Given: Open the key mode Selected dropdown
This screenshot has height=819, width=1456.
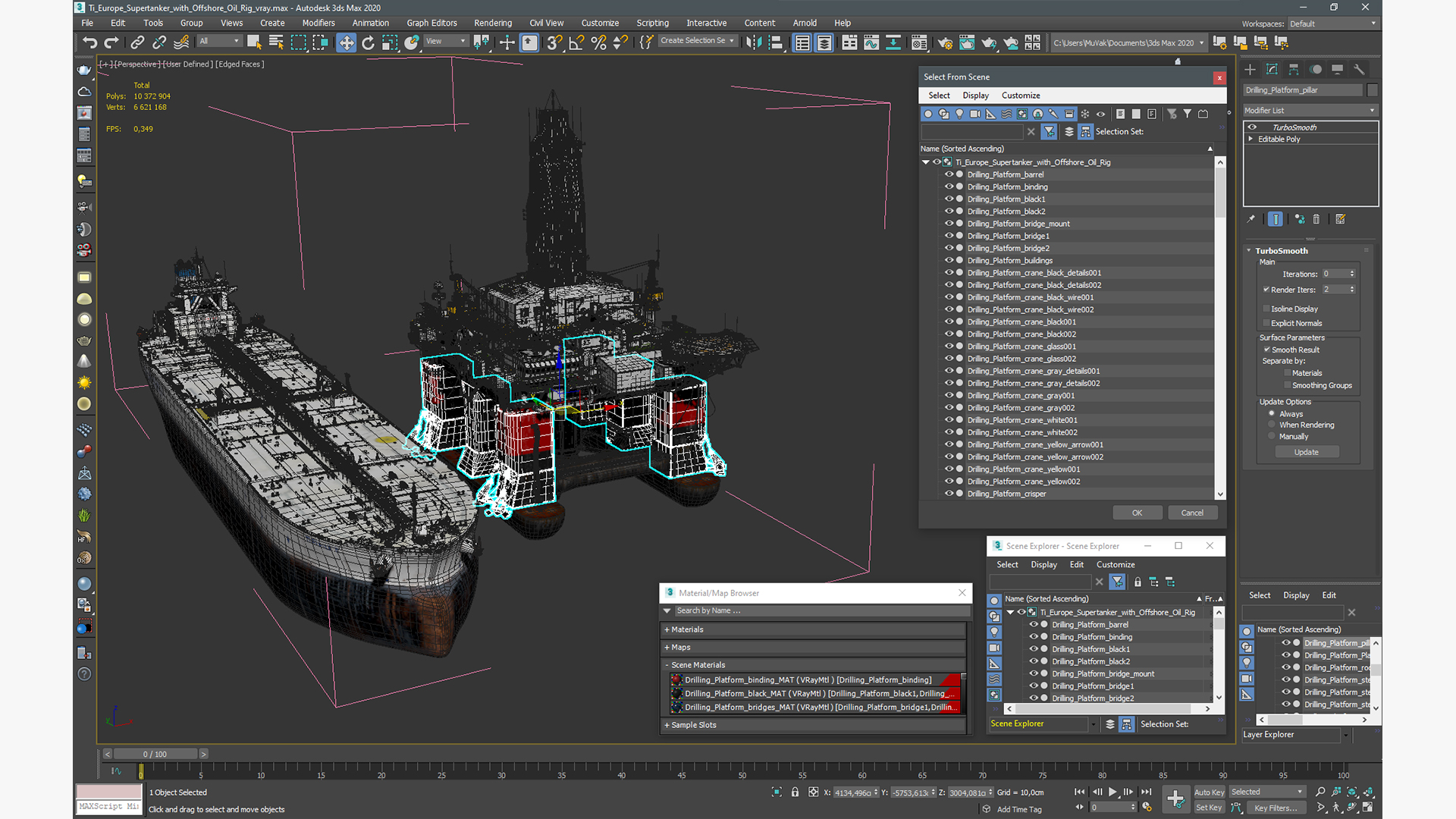Looking at the screenshot, I should pos(1267,792).
